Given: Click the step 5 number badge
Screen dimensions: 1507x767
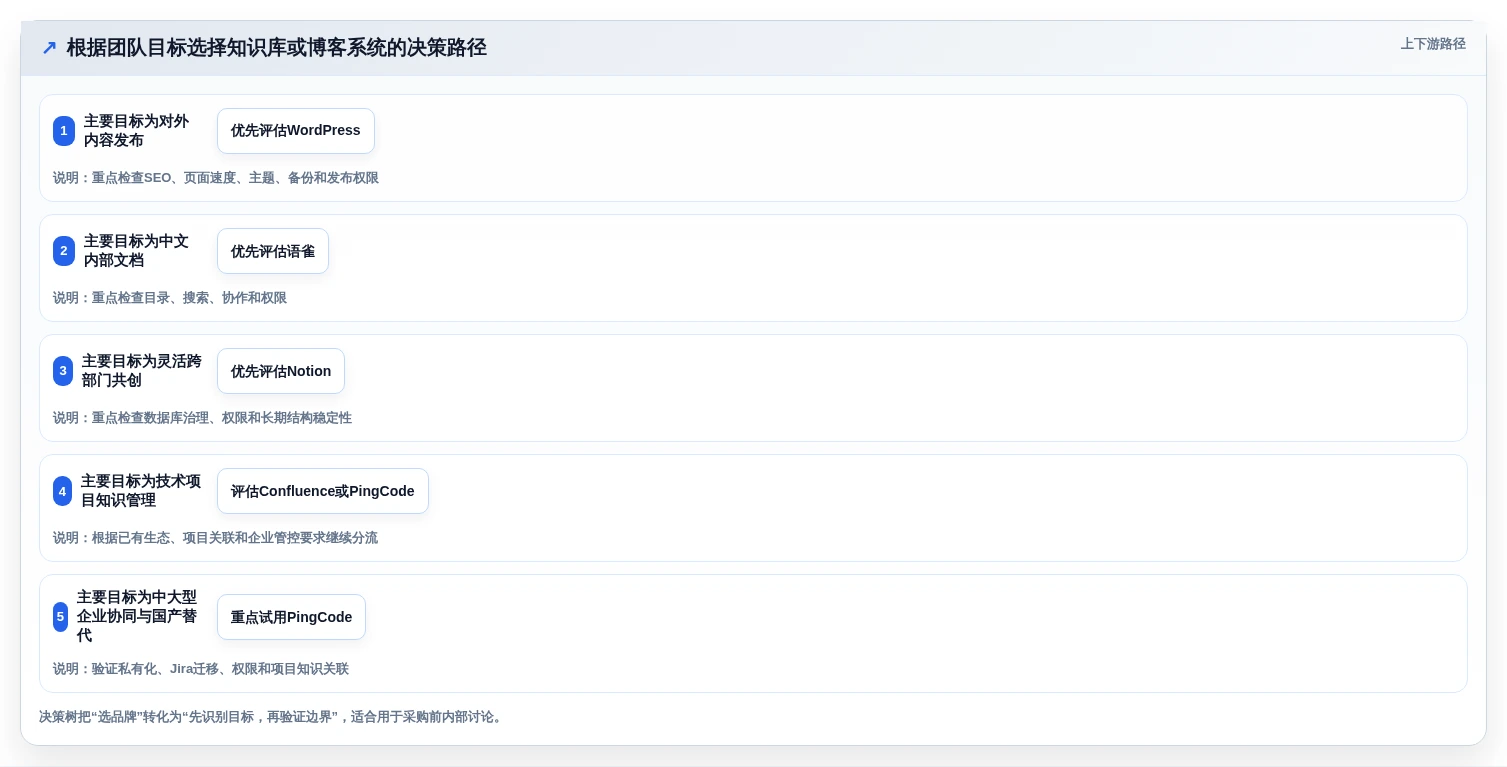Looking at the screenshot, I should pyautogui.click(x=60, y=617).
